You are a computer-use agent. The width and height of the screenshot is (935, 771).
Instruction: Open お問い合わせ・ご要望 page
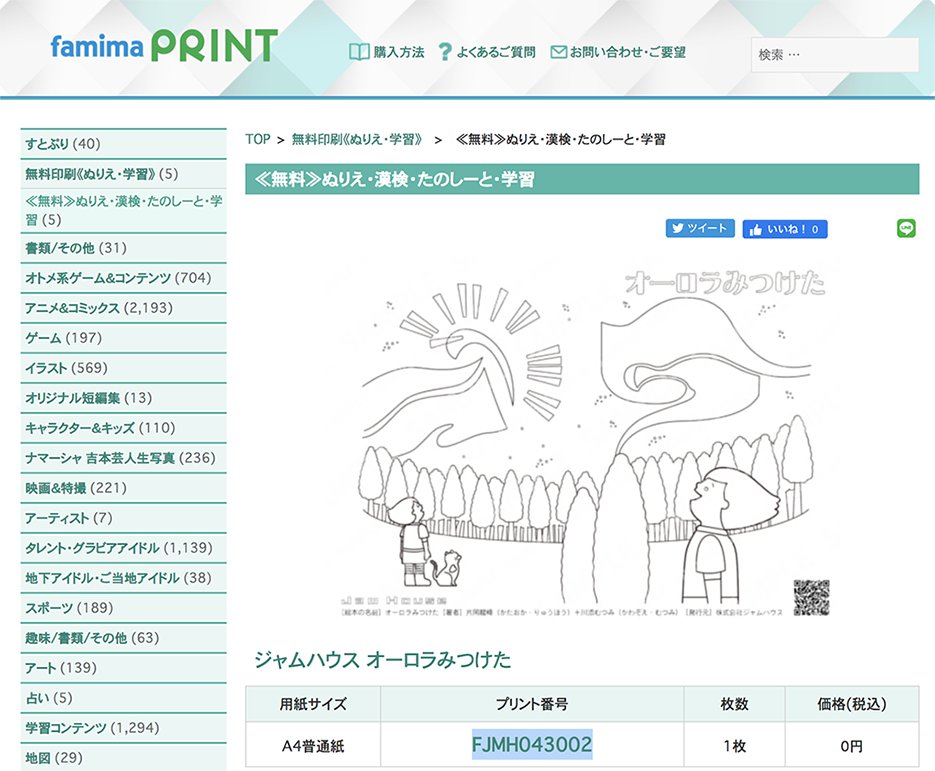tap(627, 52)
